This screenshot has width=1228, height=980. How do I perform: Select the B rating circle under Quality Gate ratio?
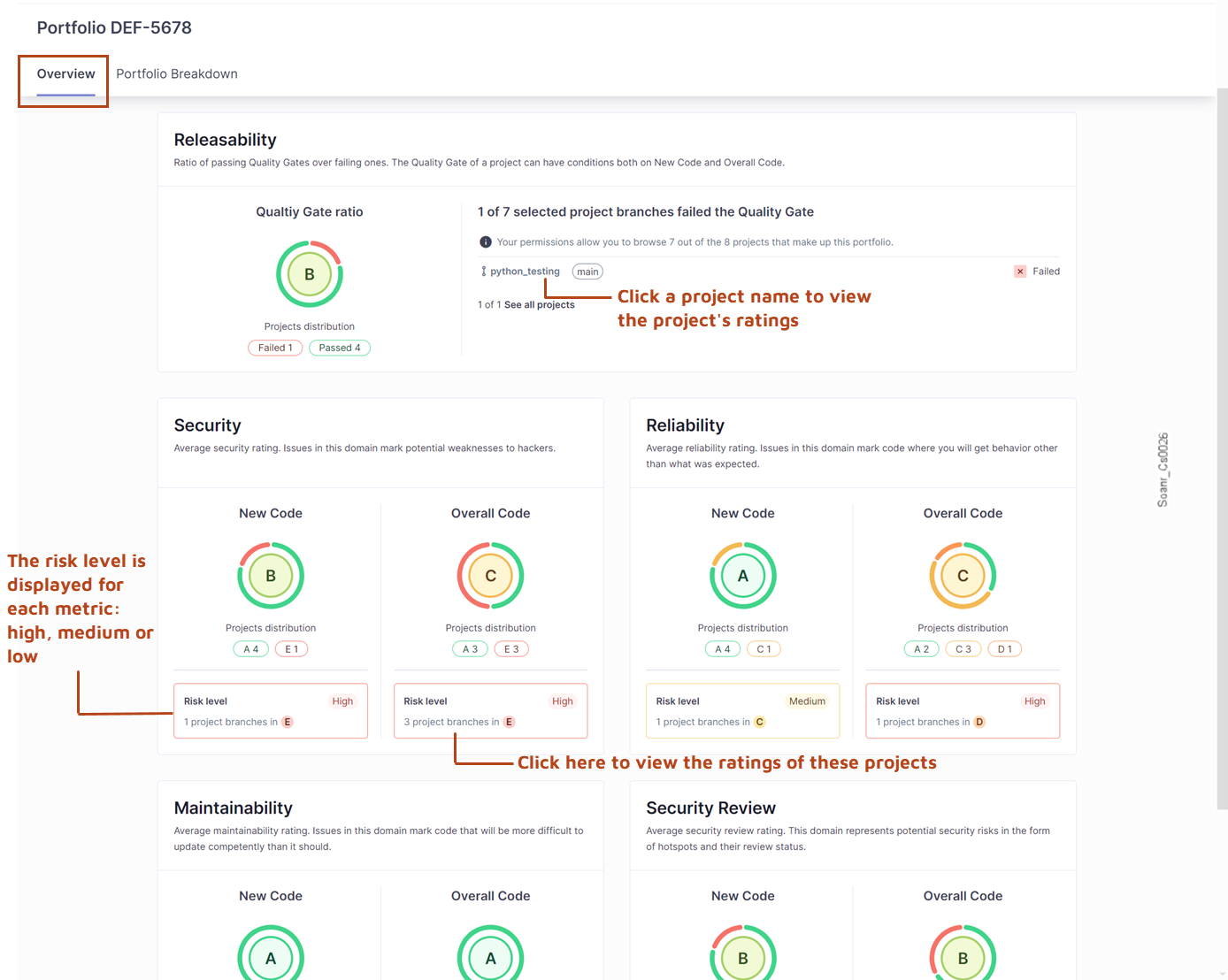point(309,273)
